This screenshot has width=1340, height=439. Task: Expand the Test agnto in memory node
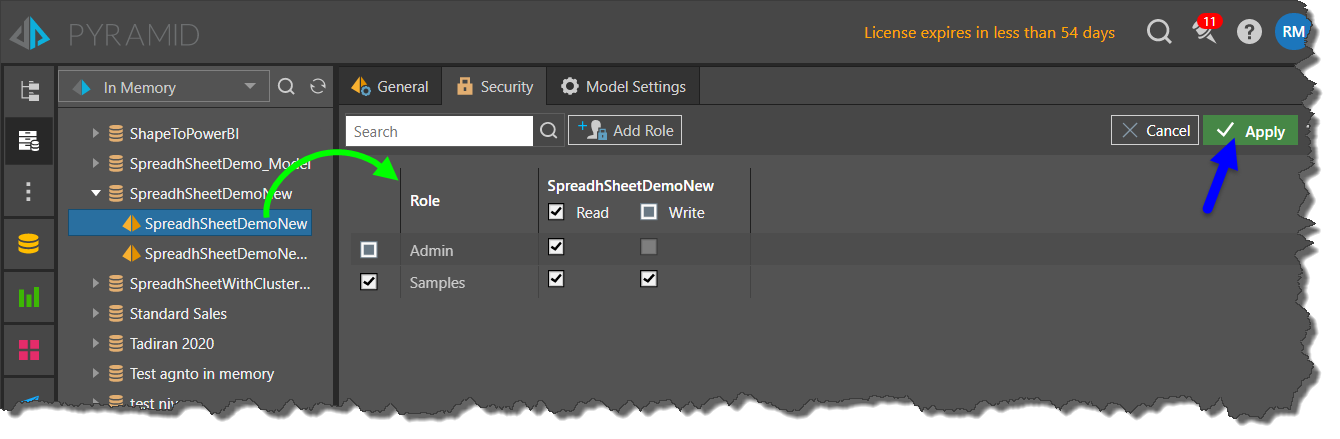(x=96, y=373)
